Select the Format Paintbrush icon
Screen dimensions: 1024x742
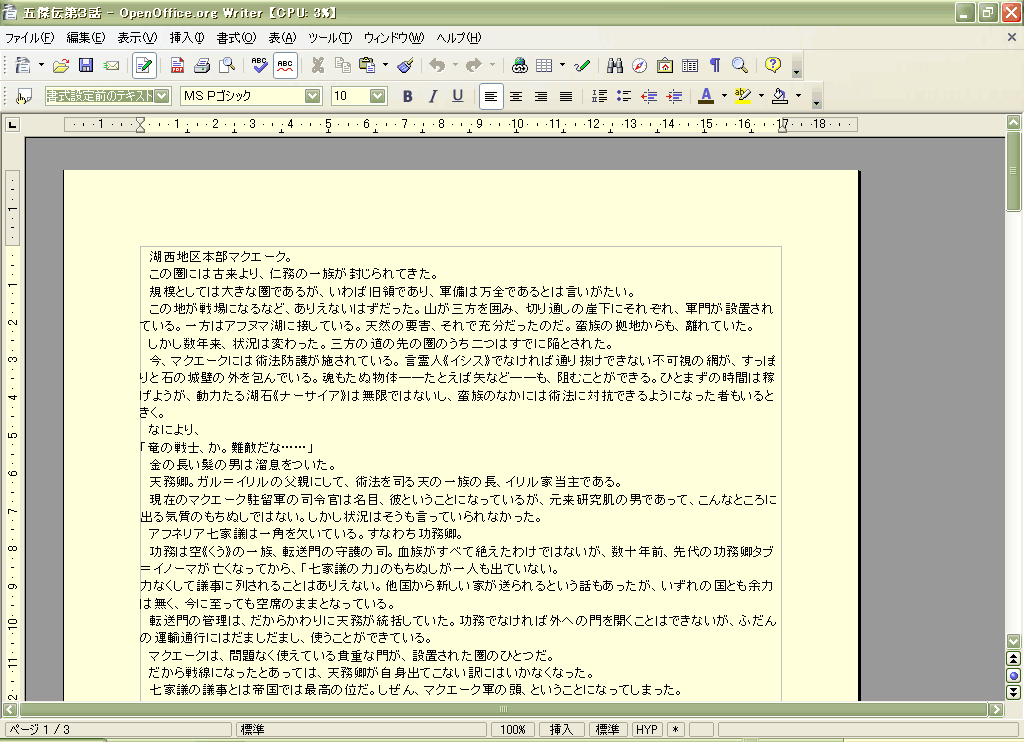[406, 65]
